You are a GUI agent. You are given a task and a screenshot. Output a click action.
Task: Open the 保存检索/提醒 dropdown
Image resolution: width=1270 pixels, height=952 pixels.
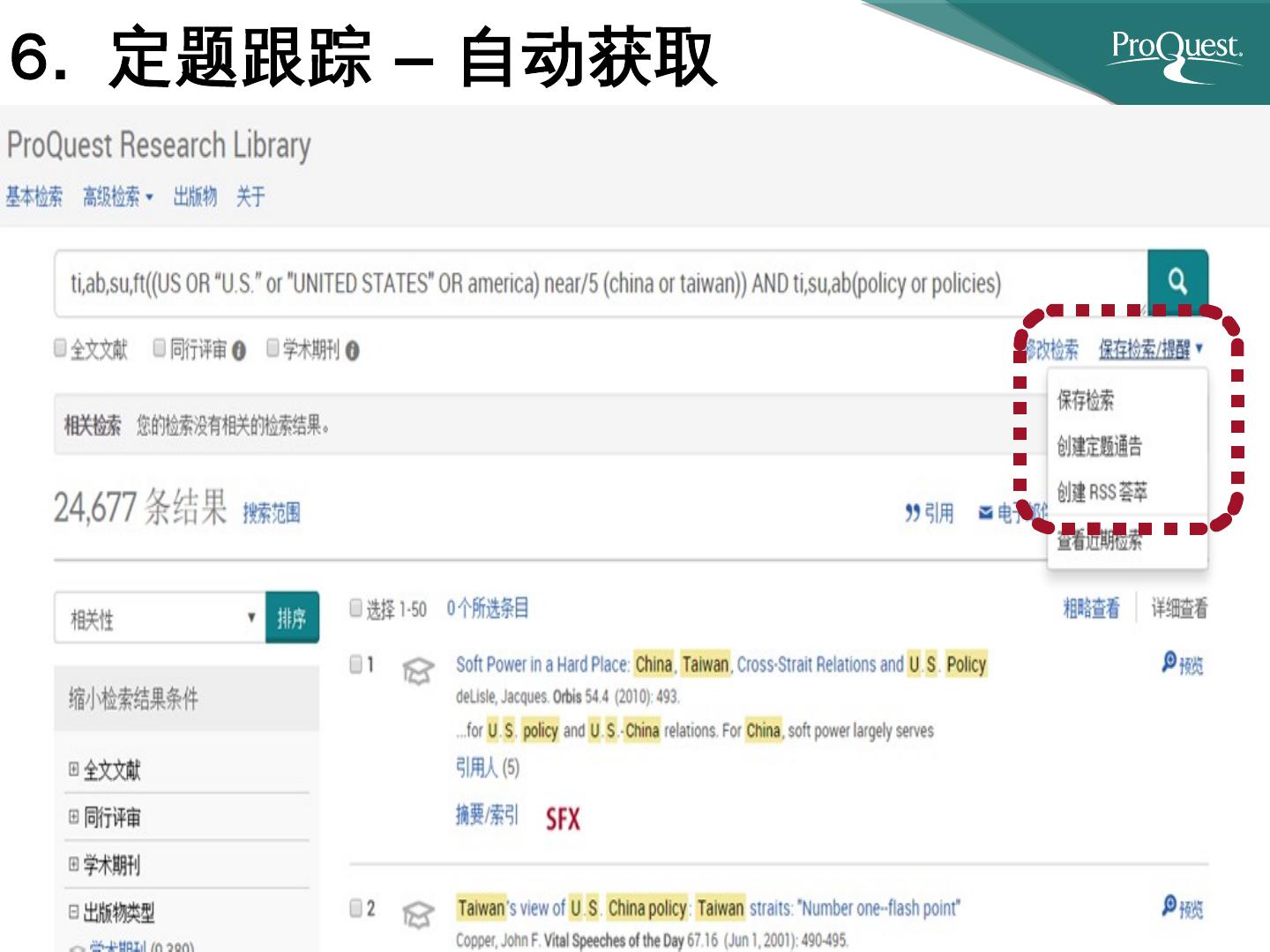coord(1150,349)
